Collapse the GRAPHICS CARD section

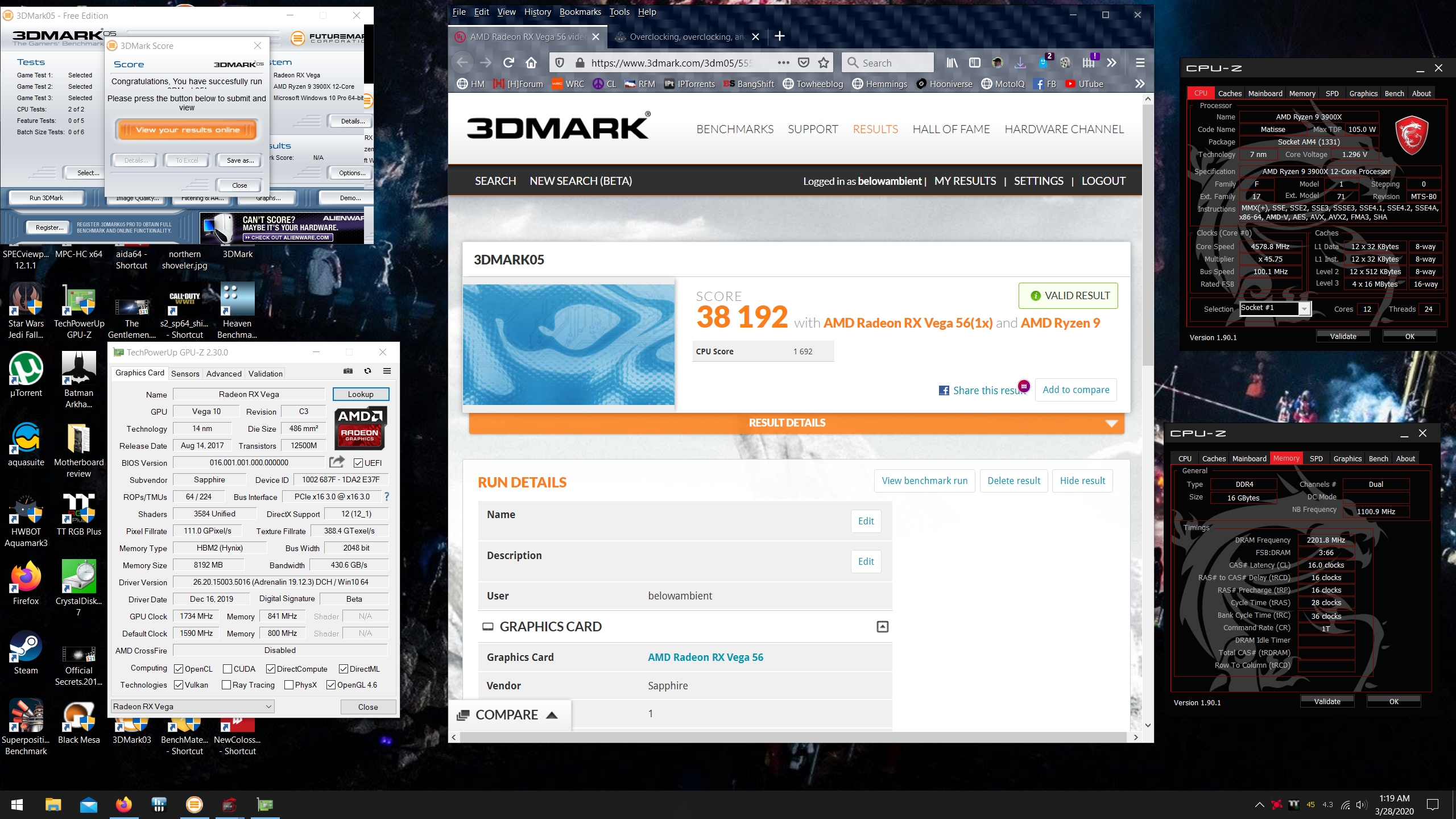coord(883,627)
